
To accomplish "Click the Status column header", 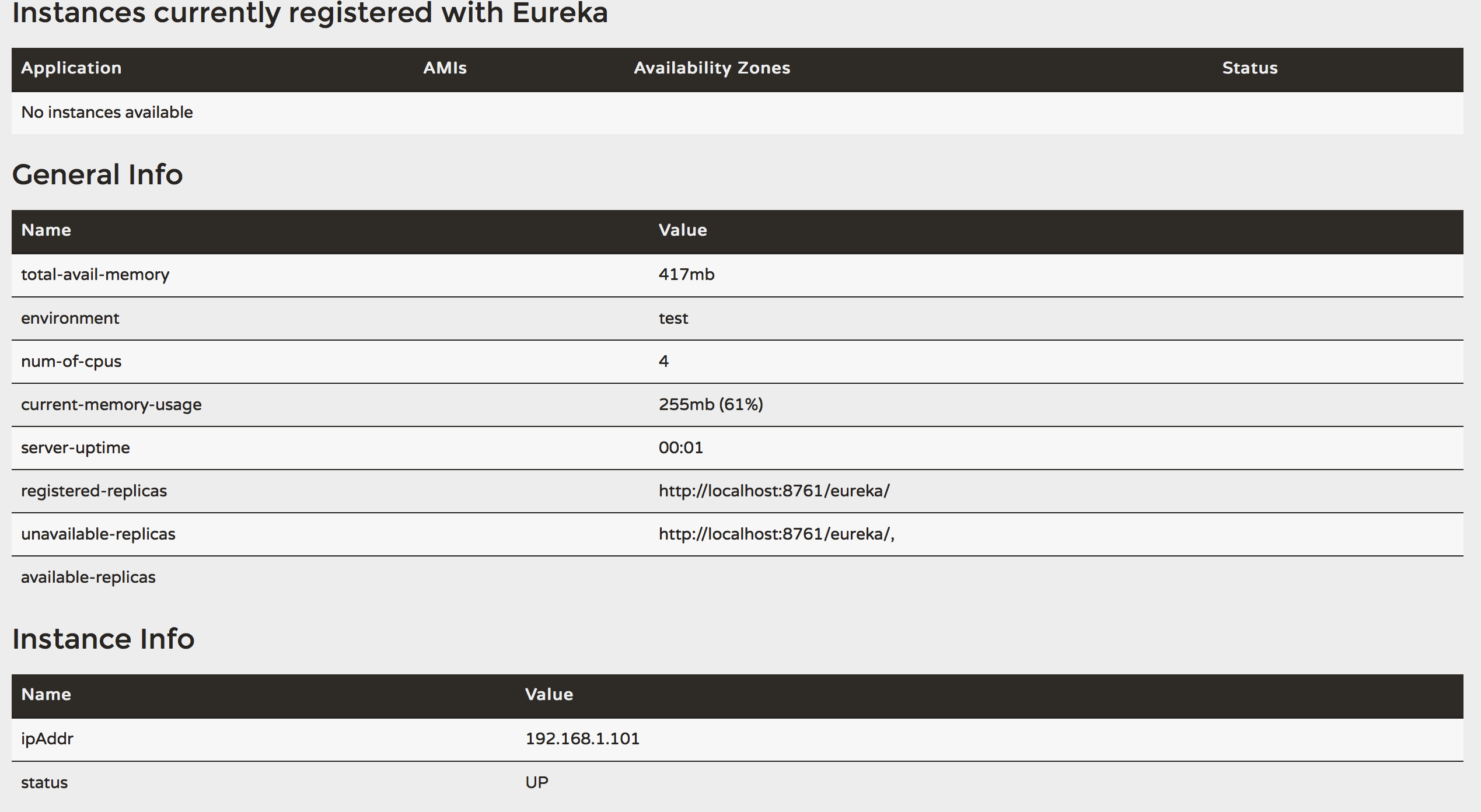I will click(x=1249, y=68).
